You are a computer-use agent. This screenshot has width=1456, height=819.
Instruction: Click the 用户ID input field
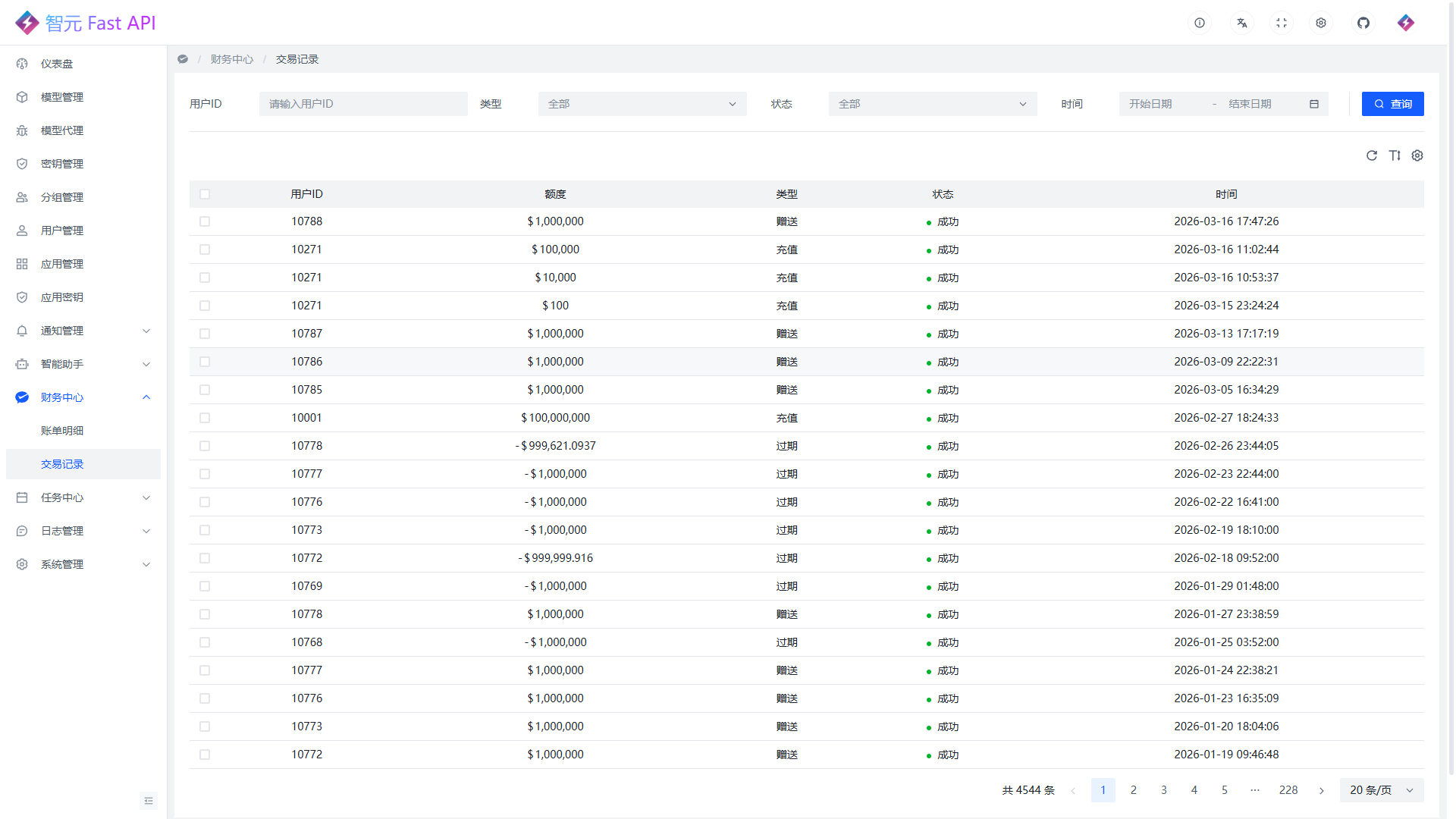click(x=362, y=104)
